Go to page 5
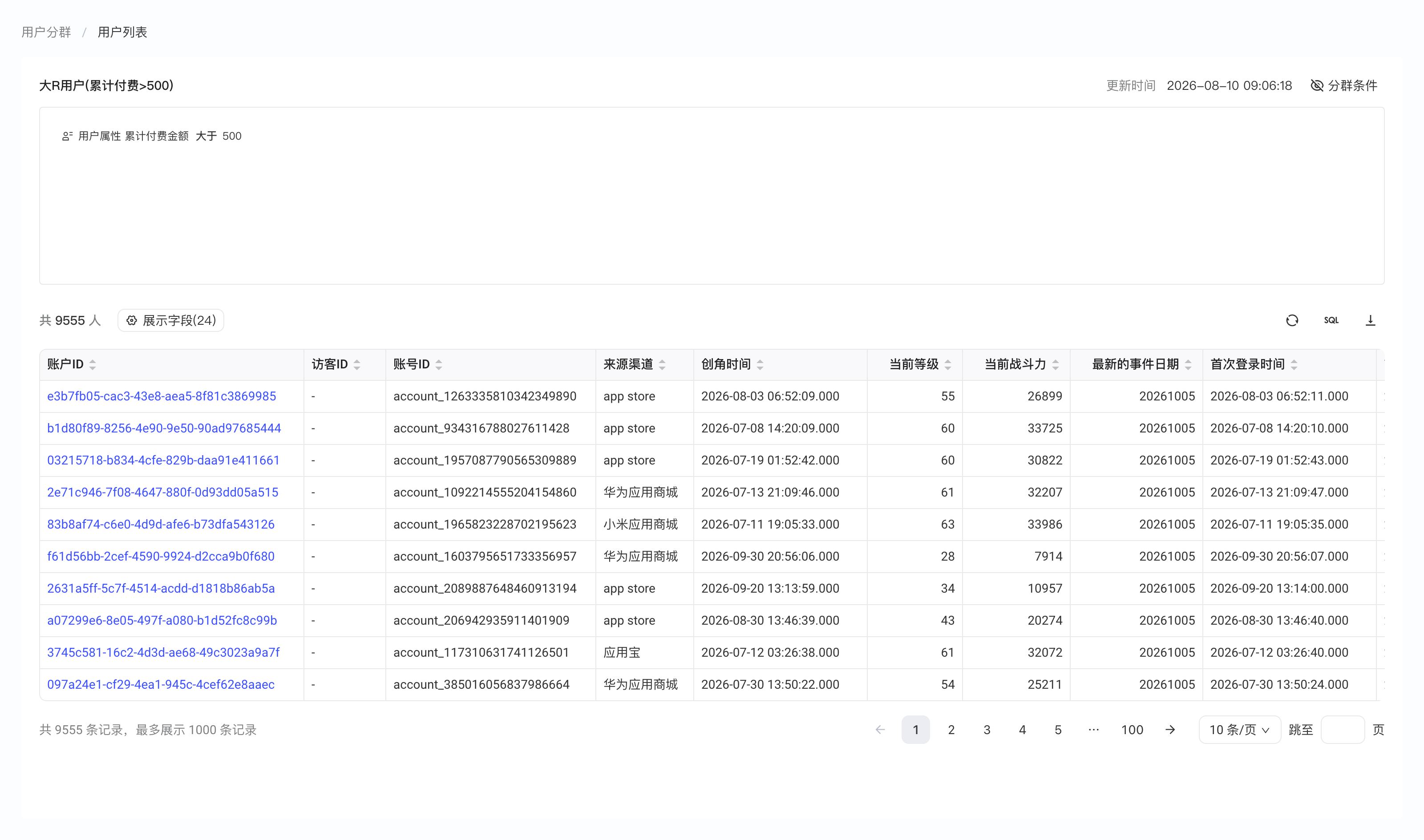 1058,730
